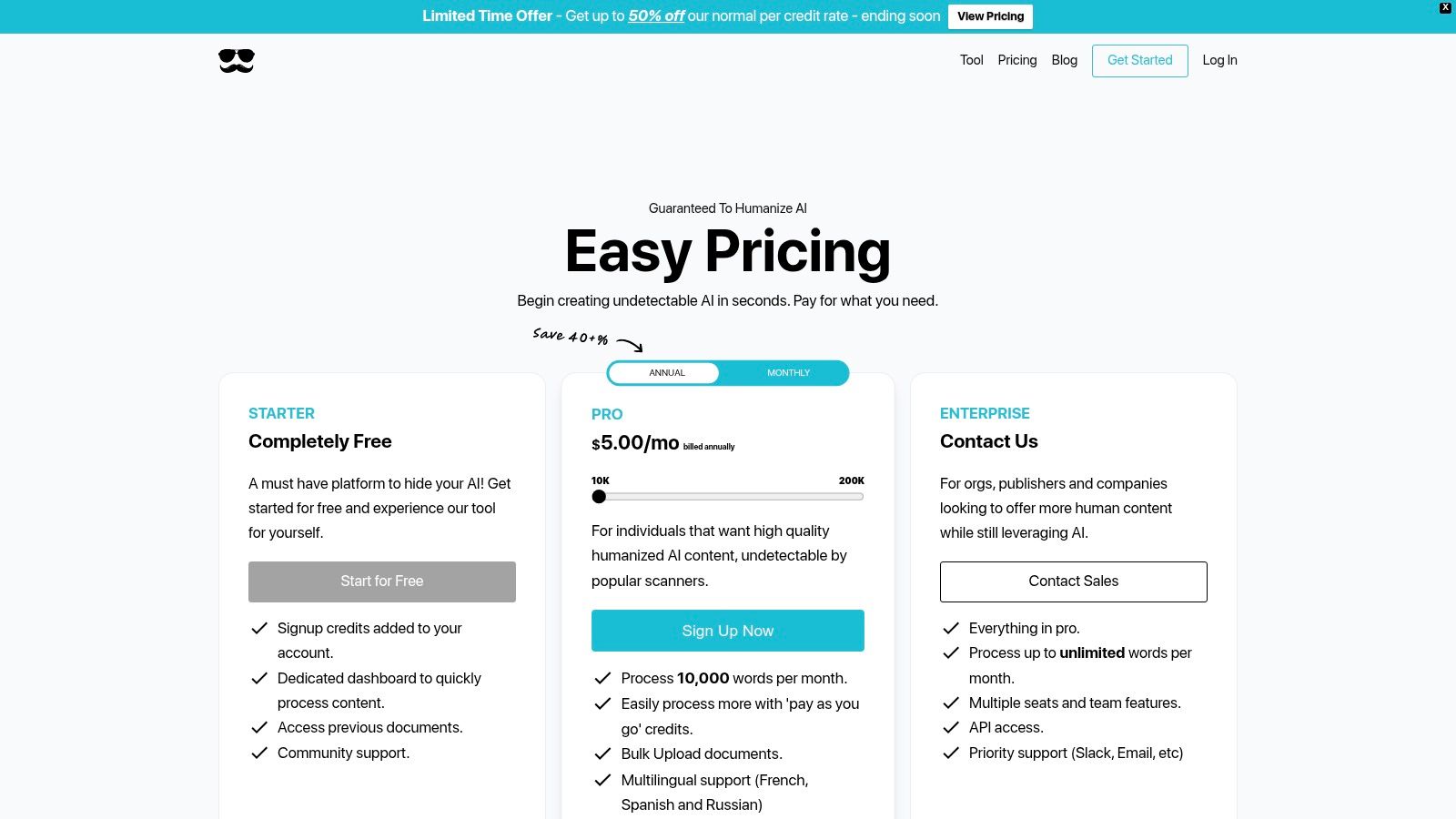
Task: Click View Pricing in the banner
Action: 990,16
